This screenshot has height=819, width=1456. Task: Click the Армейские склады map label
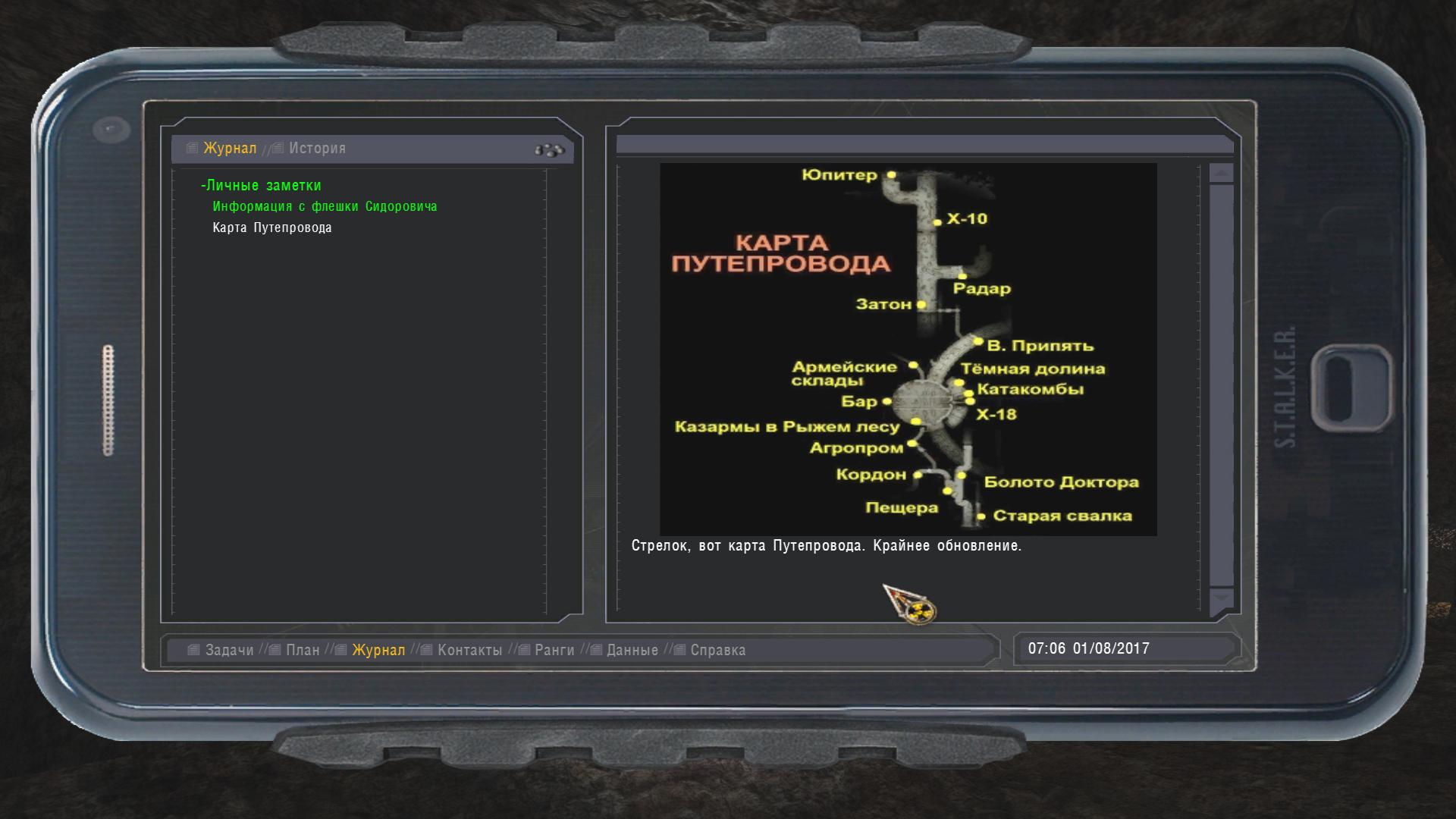coord(844,374)
